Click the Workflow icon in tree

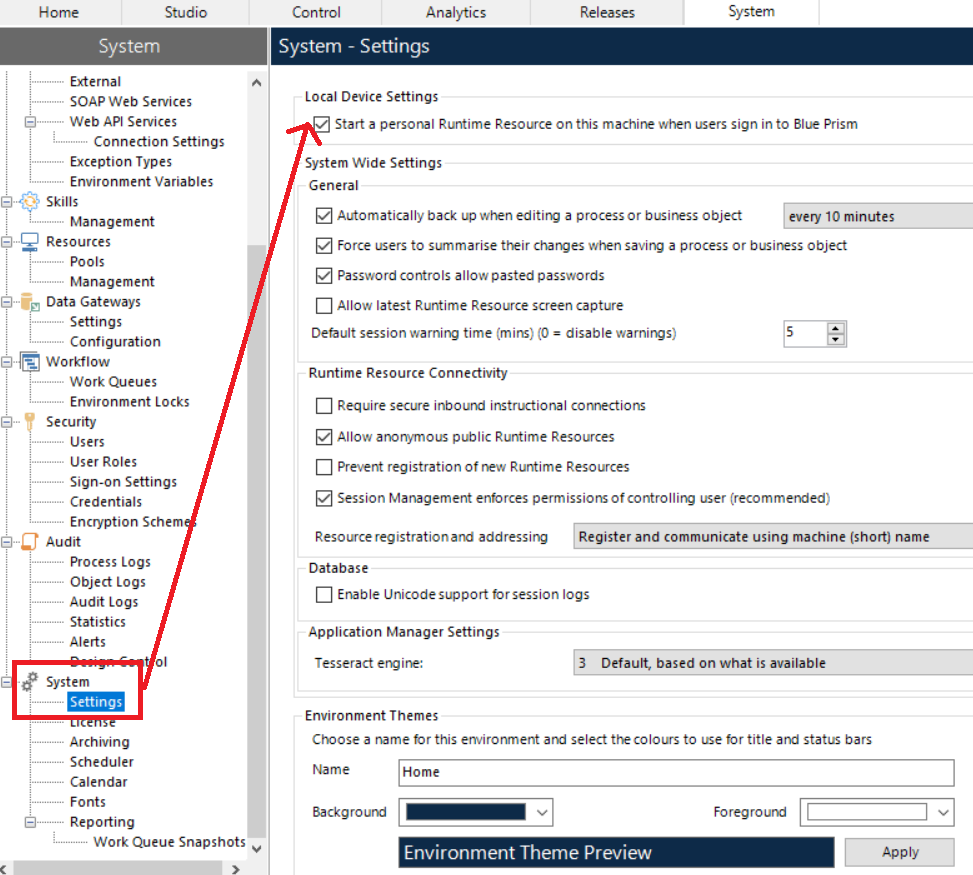tap(29, 362)
